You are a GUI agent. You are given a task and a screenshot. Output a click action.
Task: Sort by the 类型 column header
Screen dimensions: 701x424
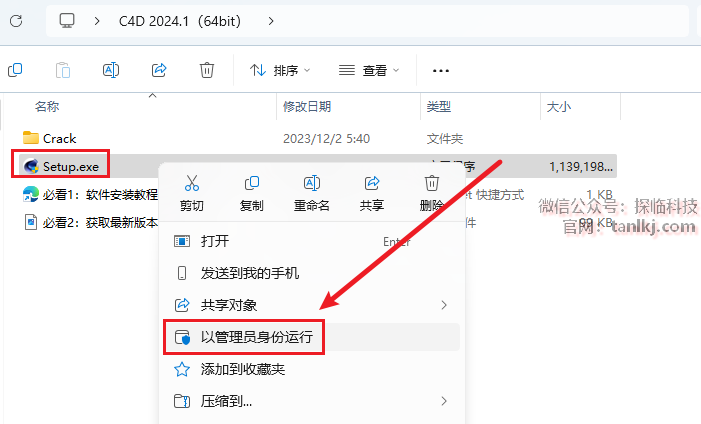439,106
